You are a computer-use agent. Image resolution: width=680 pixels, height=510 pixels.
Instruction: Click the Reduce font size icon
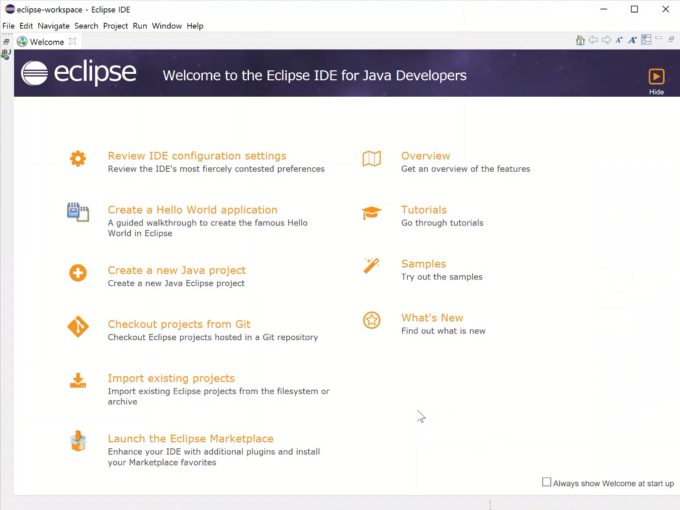point(619,40)
